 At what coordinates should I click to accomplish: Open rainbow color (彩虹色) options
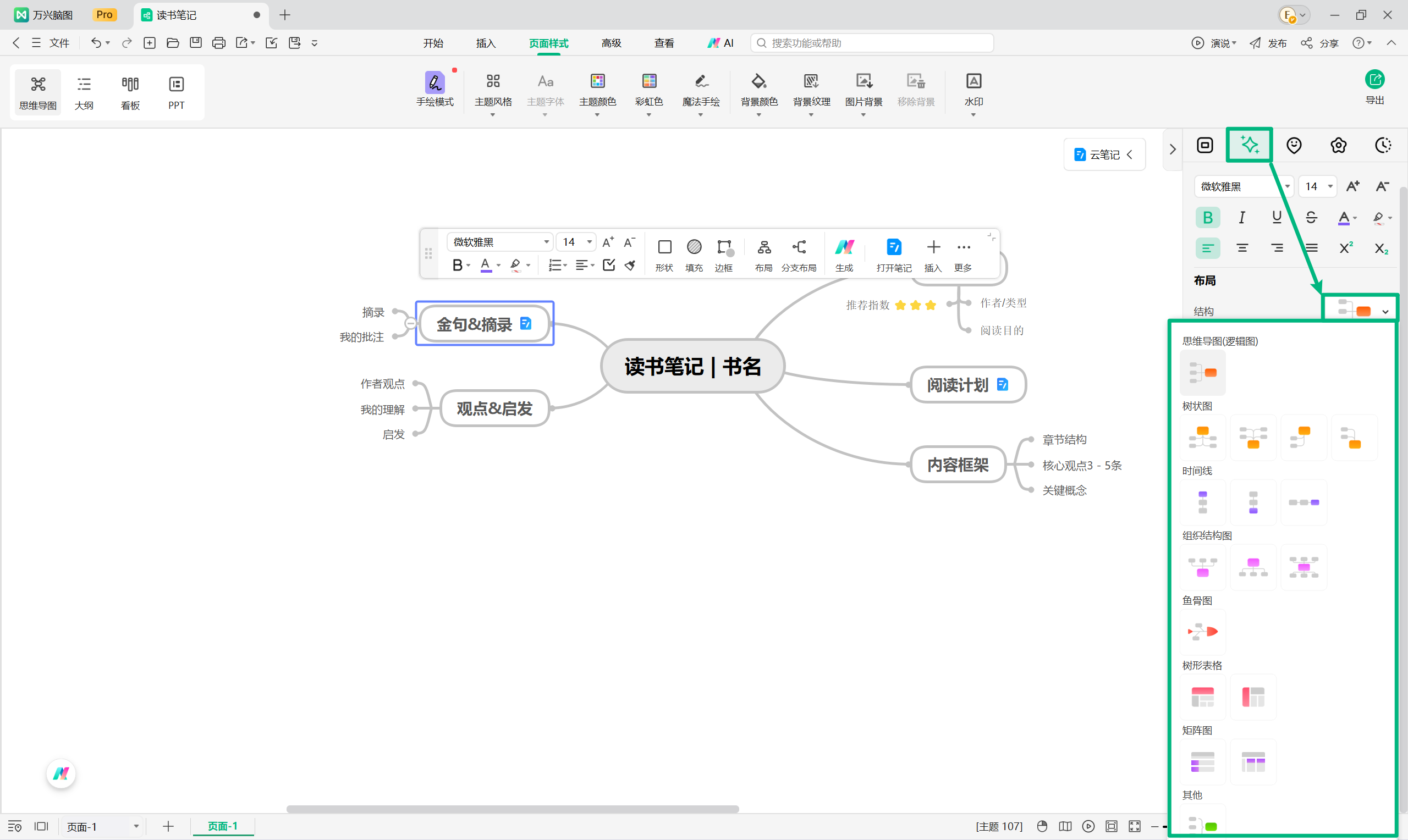click(649, 93)
